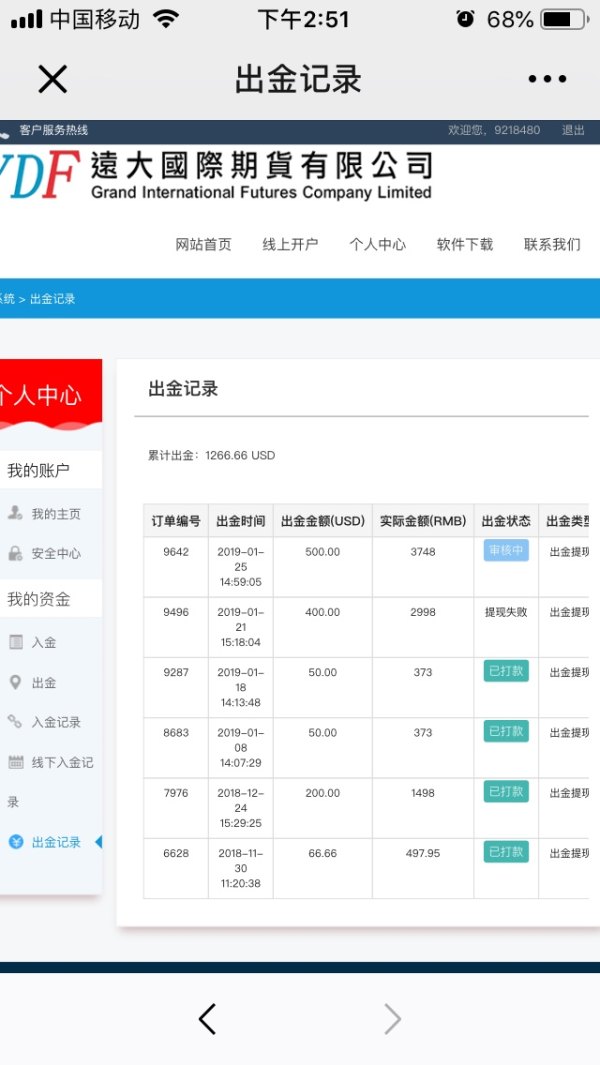Open 线上开户 in the navigation menu
This screenshot has width=600, height=1065.
pyautogui.click(x=290, y=244)
